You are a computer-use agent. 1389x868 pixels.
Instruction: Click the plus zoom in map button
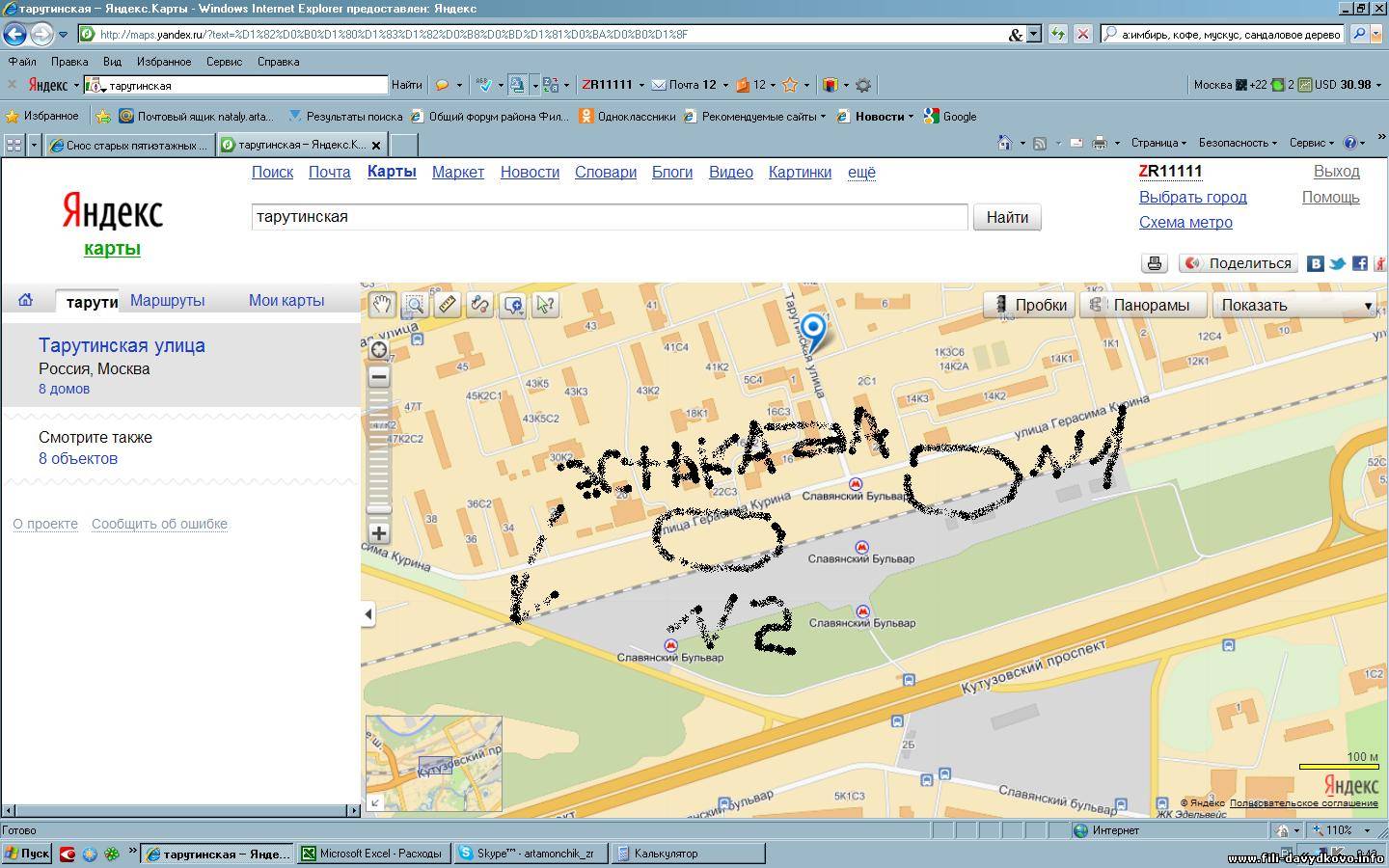point(379,533)
